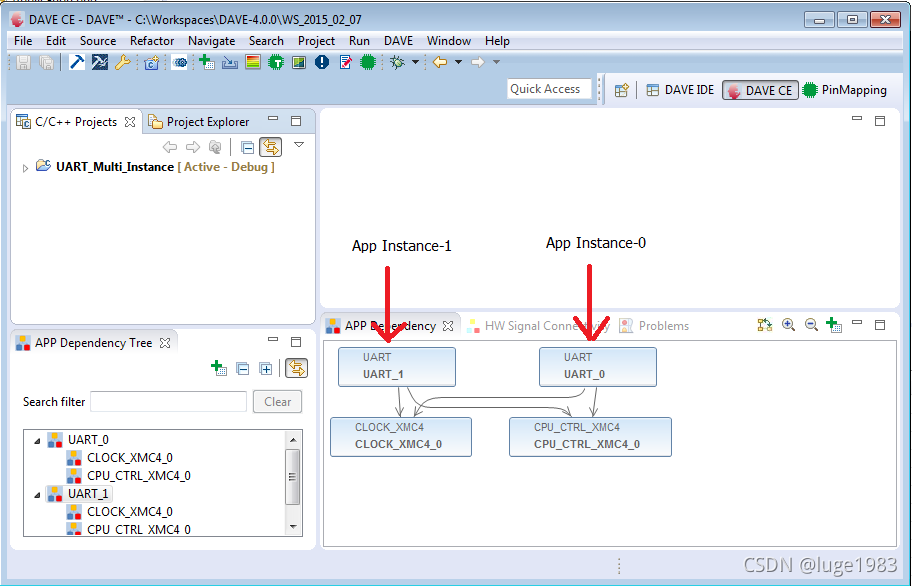Select UART_1 in dependency tree
912x586 pixels.
[88, 494]
